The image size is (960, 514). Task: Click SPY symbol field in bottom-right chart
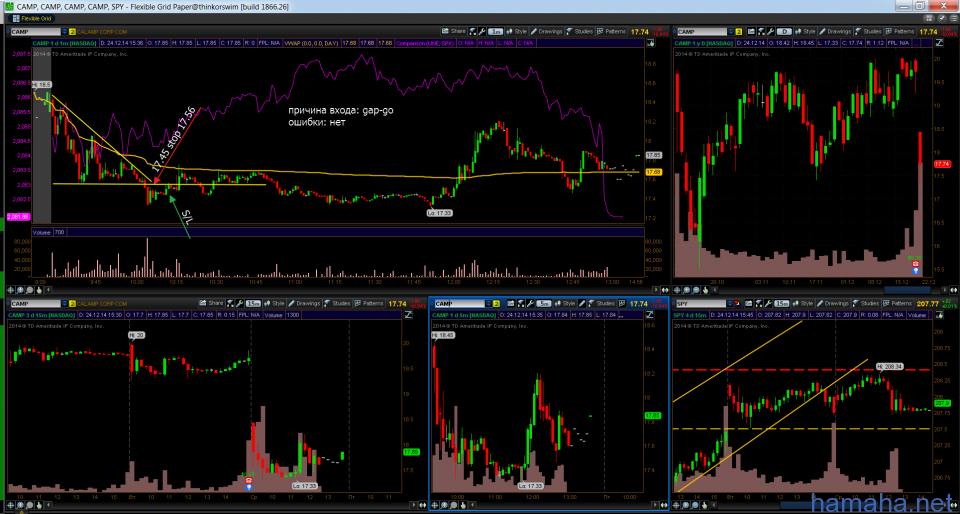point(702,304)
